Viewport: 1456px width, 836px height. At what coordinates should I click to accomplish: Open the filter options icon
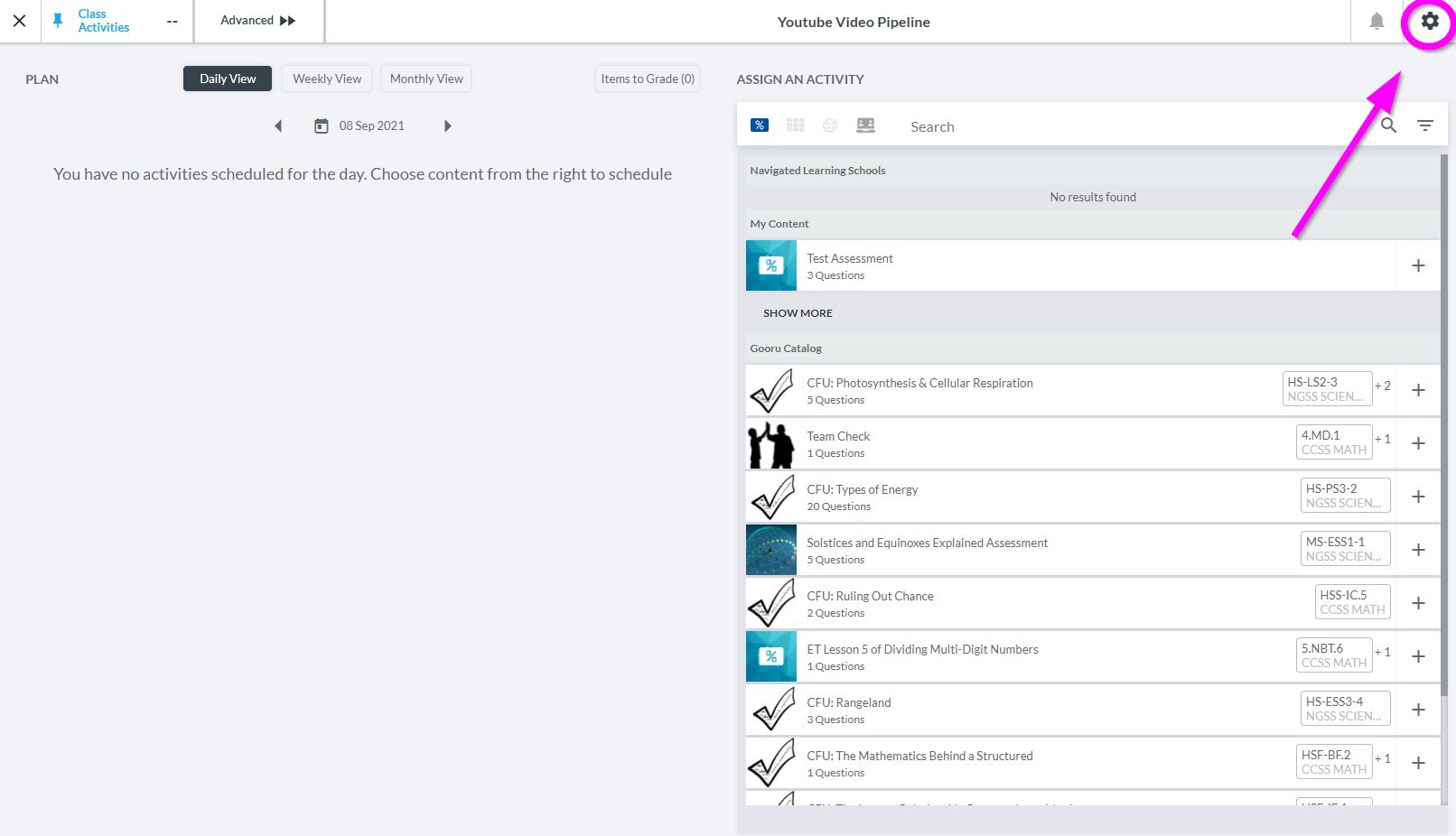pos(1424,125)
